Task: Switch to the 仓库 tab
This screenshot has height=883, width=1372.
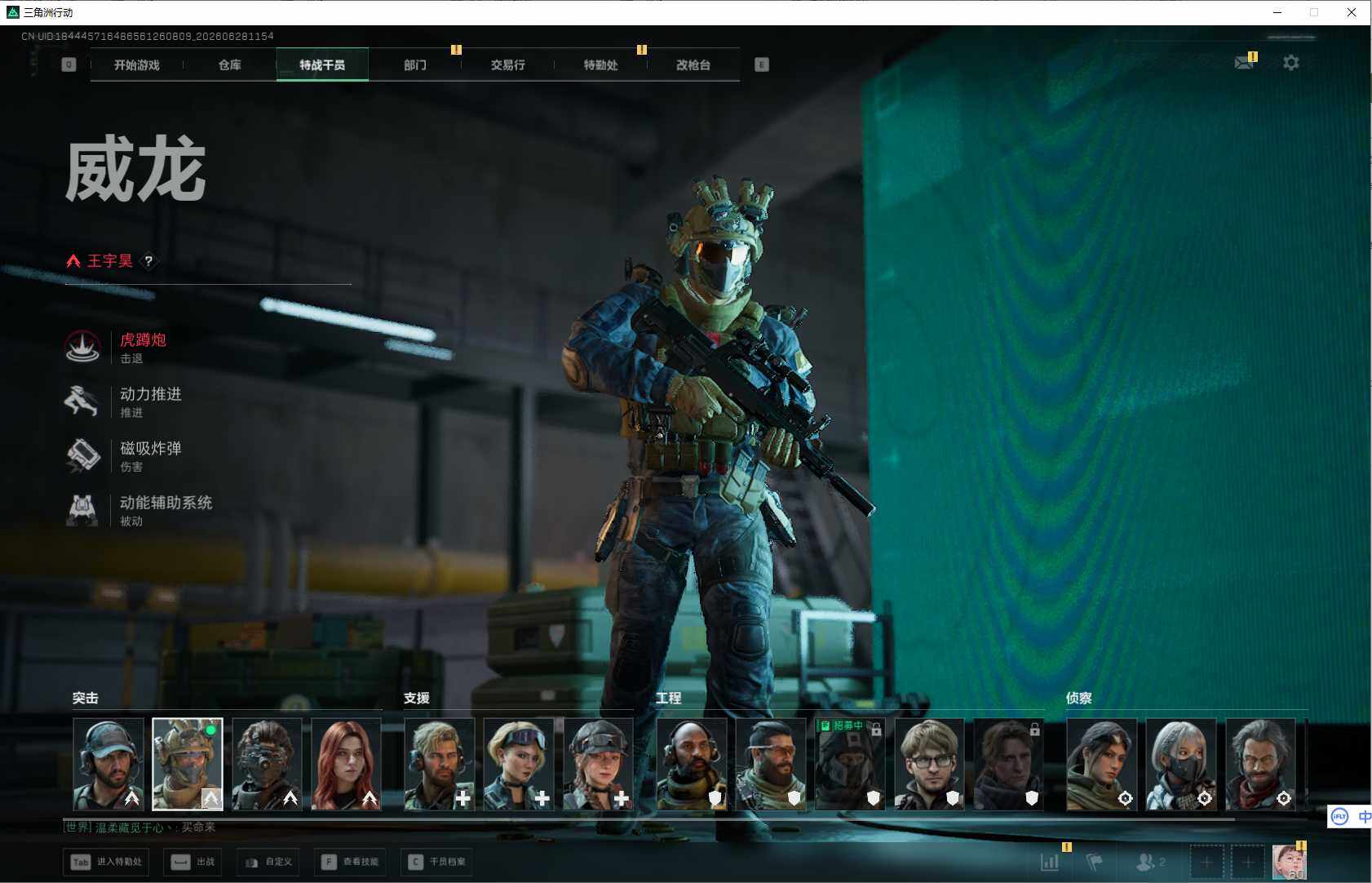Action: pos(230,64)
